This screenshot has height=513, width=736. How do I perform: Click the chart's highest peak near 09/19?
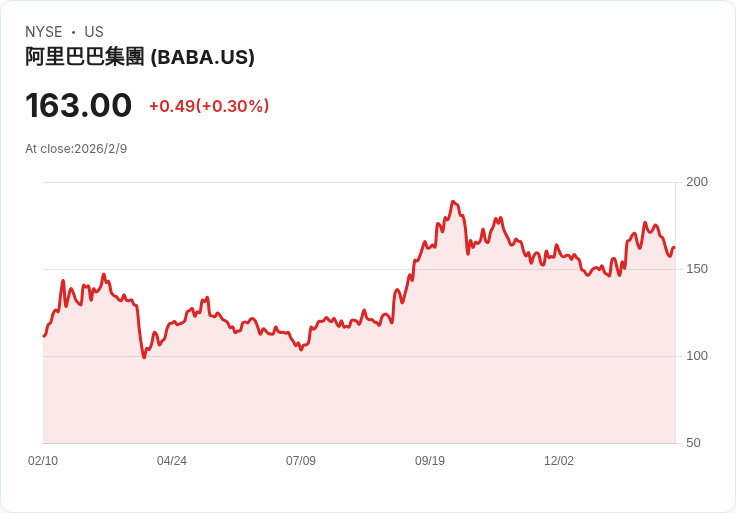[453, 201]
